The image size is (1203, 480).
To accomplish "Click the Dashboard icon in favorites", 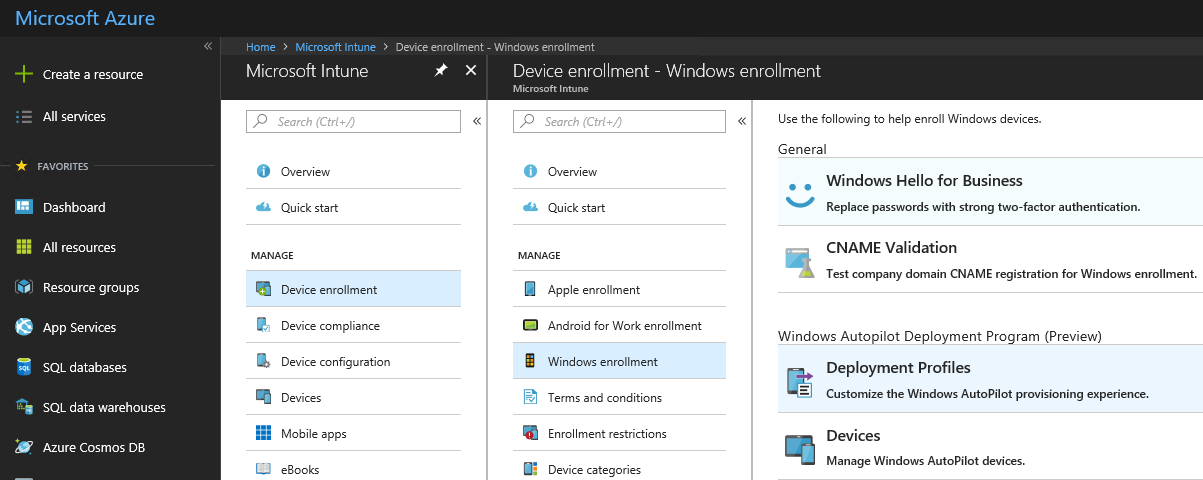I will pyautogui.click(x=24, y=207).
